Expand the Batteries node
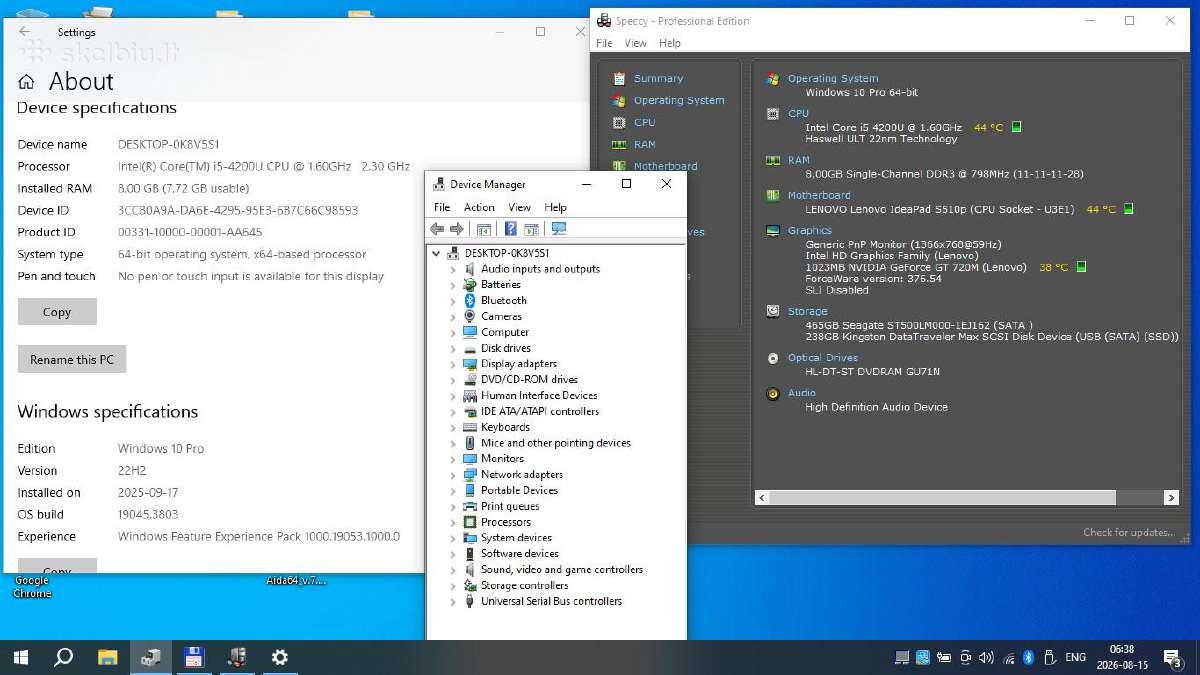 pyautogui.click(x=453, y=285)
